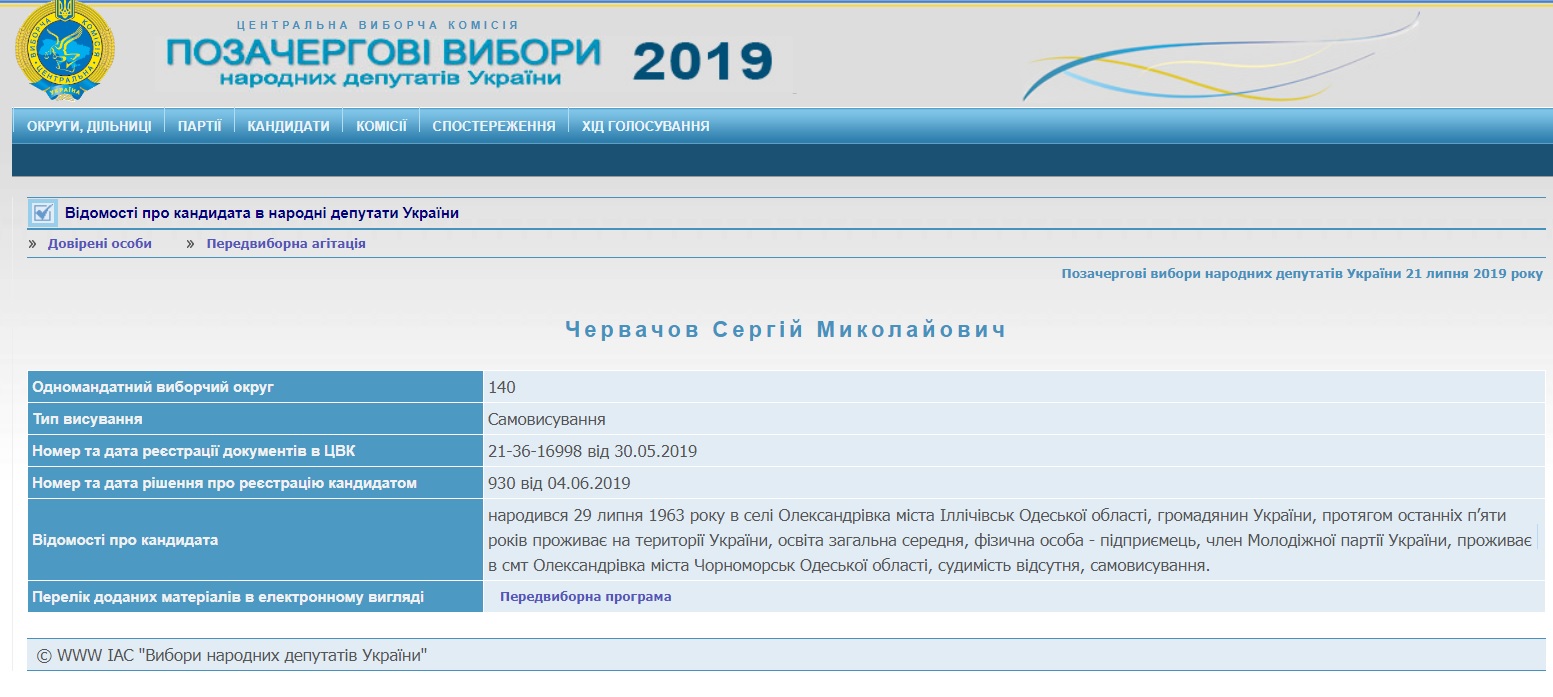Click the Відомості про кандидата row label

(255, 540)
